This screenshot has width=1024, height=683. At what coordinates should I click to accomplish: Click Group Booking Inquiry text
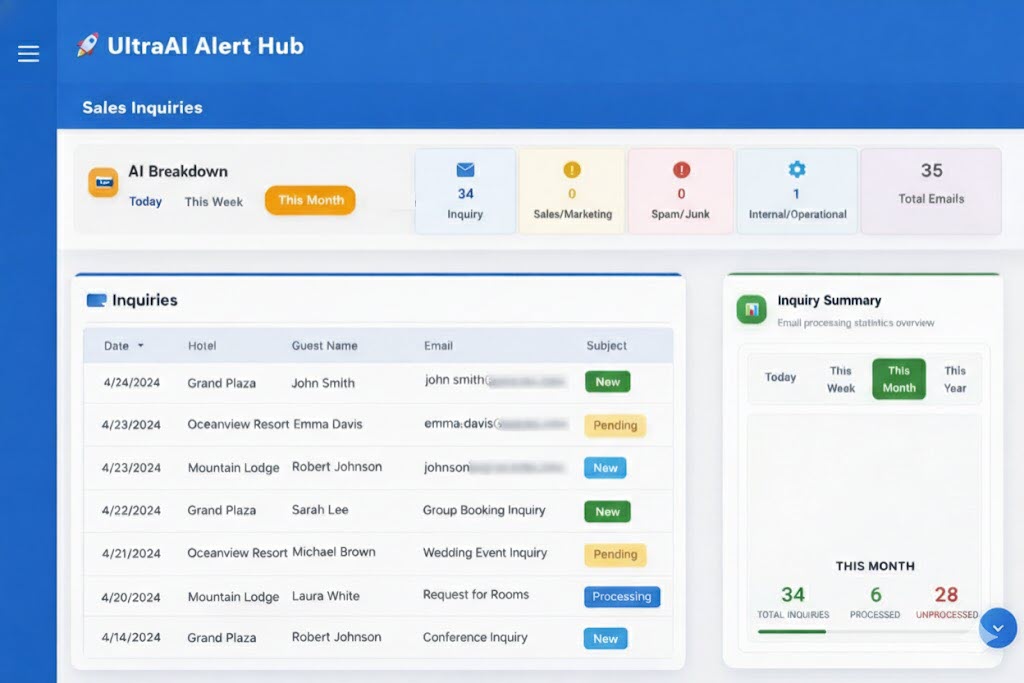pos(483,510)
